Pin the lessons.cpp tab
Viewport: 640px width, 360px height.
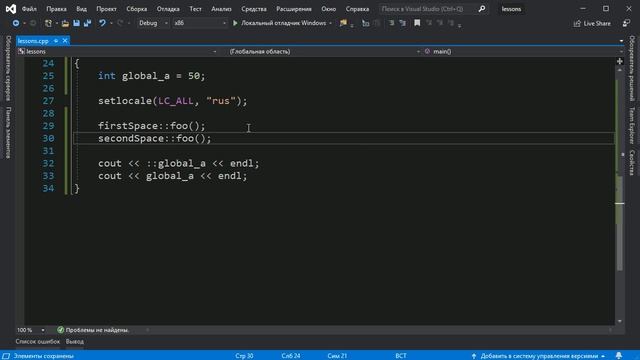tap(56, 41)
